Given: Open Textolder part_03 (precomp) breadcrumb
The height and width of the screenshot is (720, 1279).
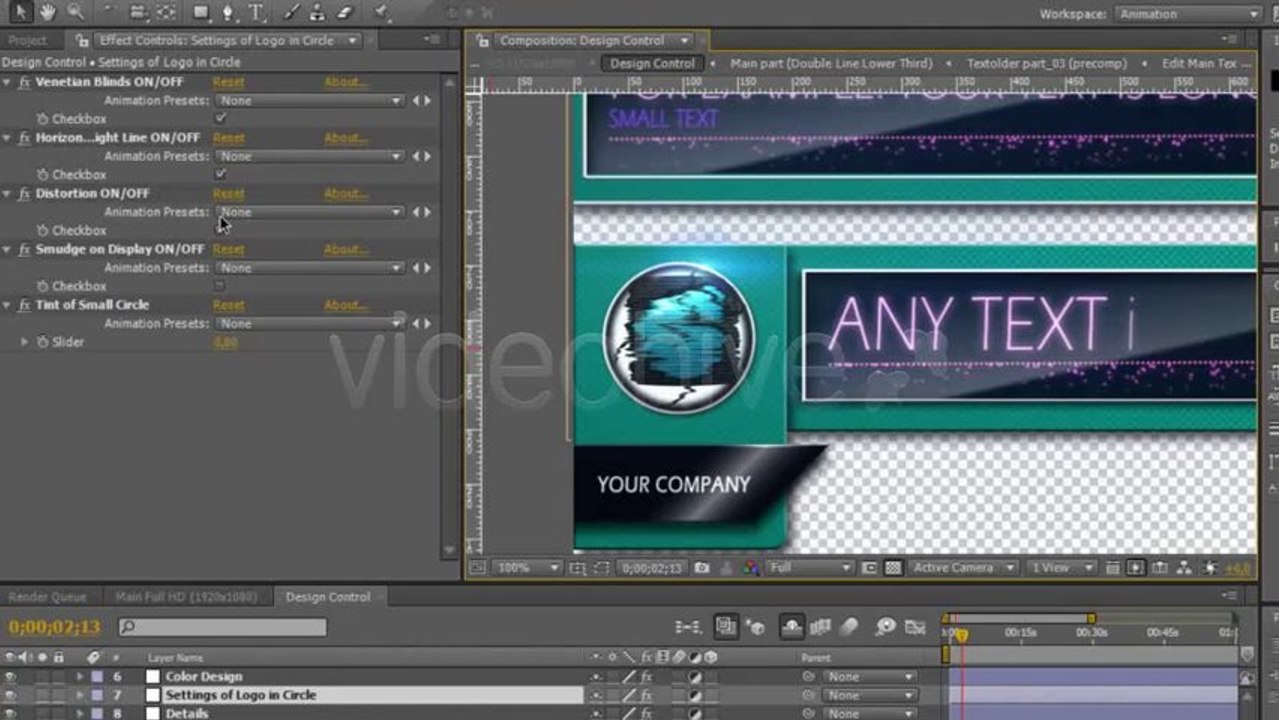Looking at the screenshot, I should (x=1046, y=63).
